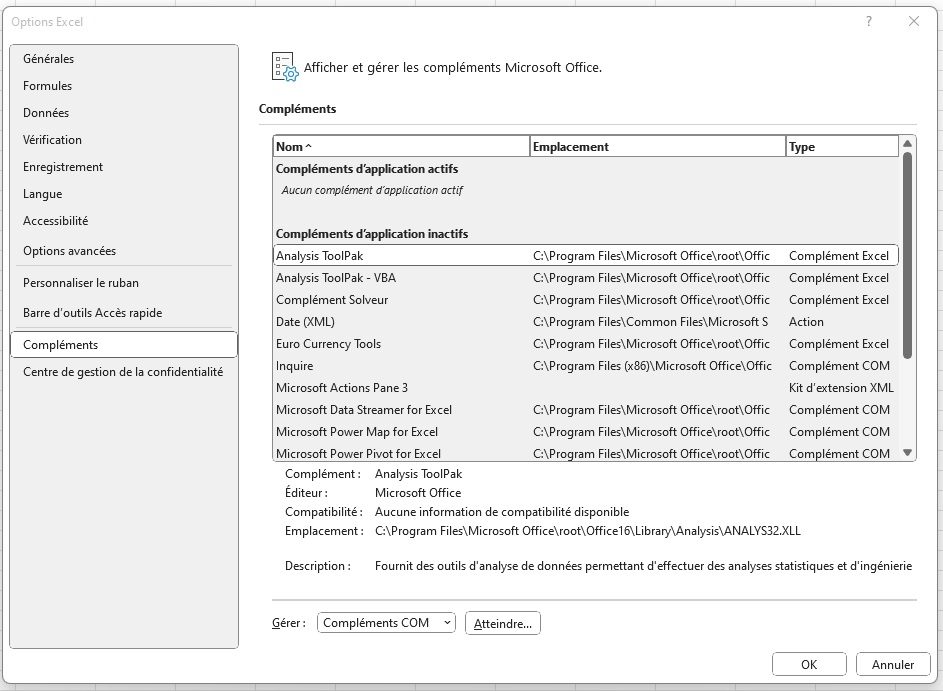This screenshot has width=943, height=691.
Task: Select the Compléments category
Action: [x=124, y=345]
